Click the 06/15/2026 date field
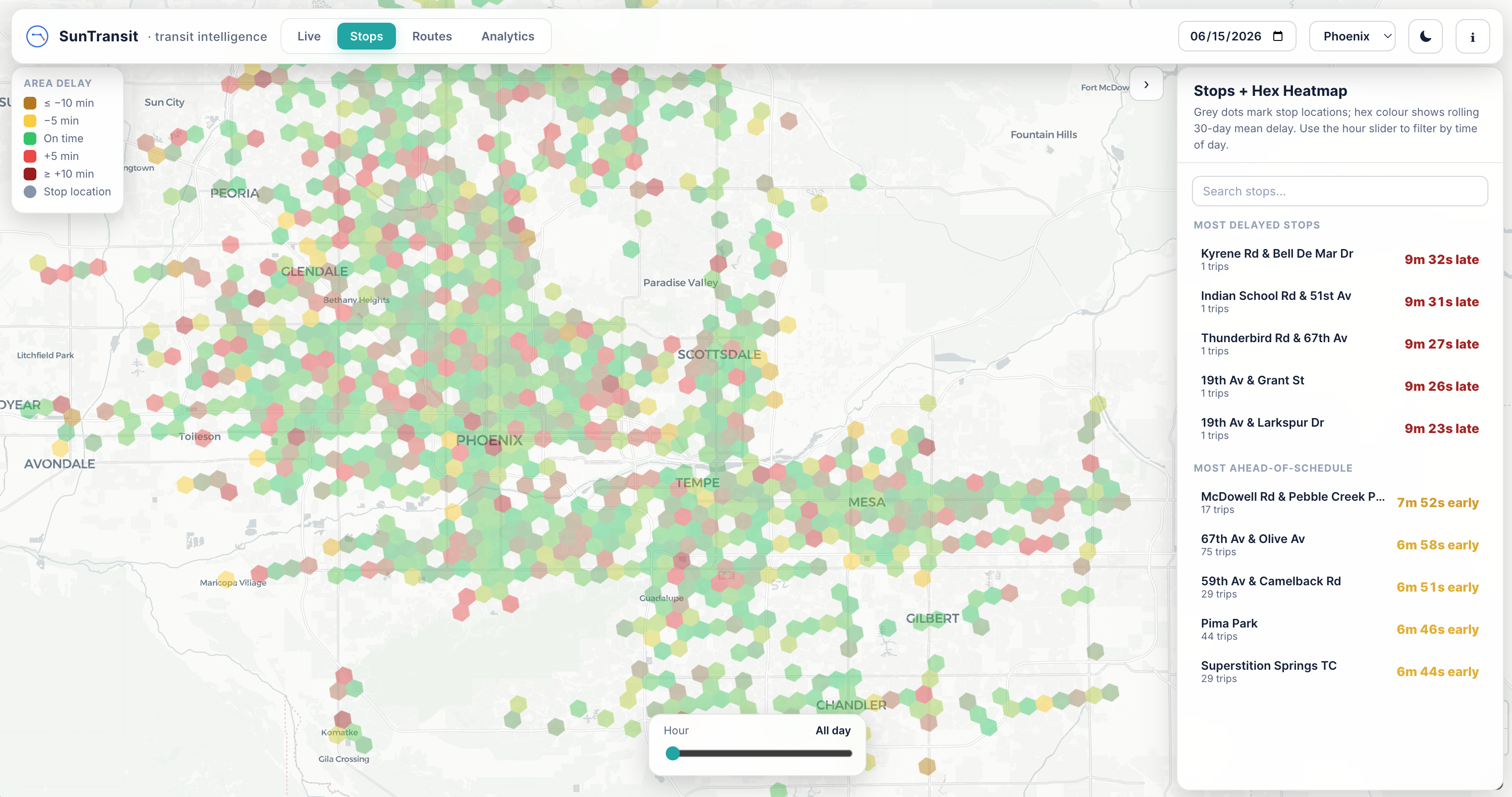1512x797 pixels. 1237,36
